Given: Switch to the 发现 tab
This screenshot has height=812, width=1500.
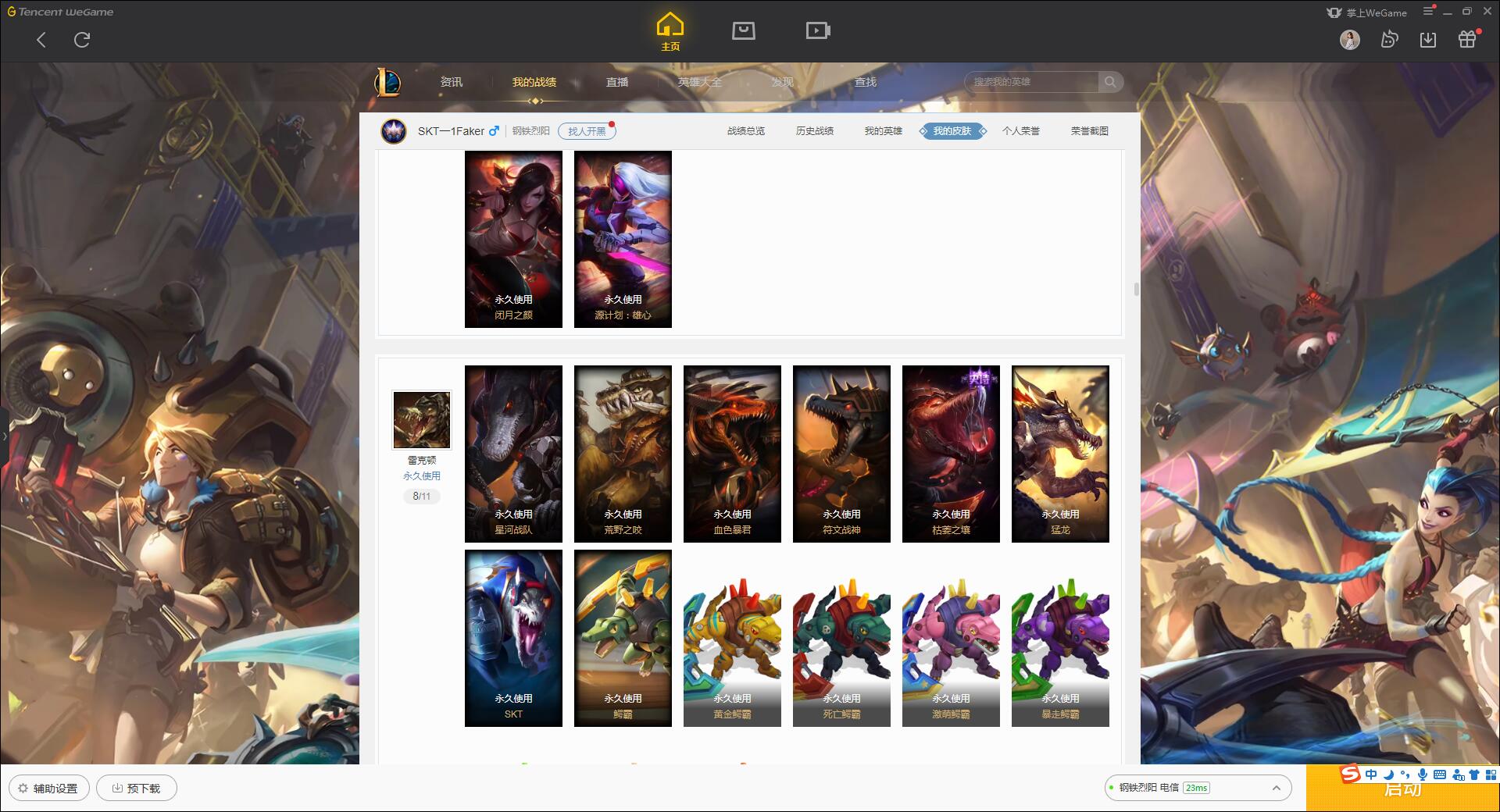Looking at the screenshot, I should [x=782, y=82].
